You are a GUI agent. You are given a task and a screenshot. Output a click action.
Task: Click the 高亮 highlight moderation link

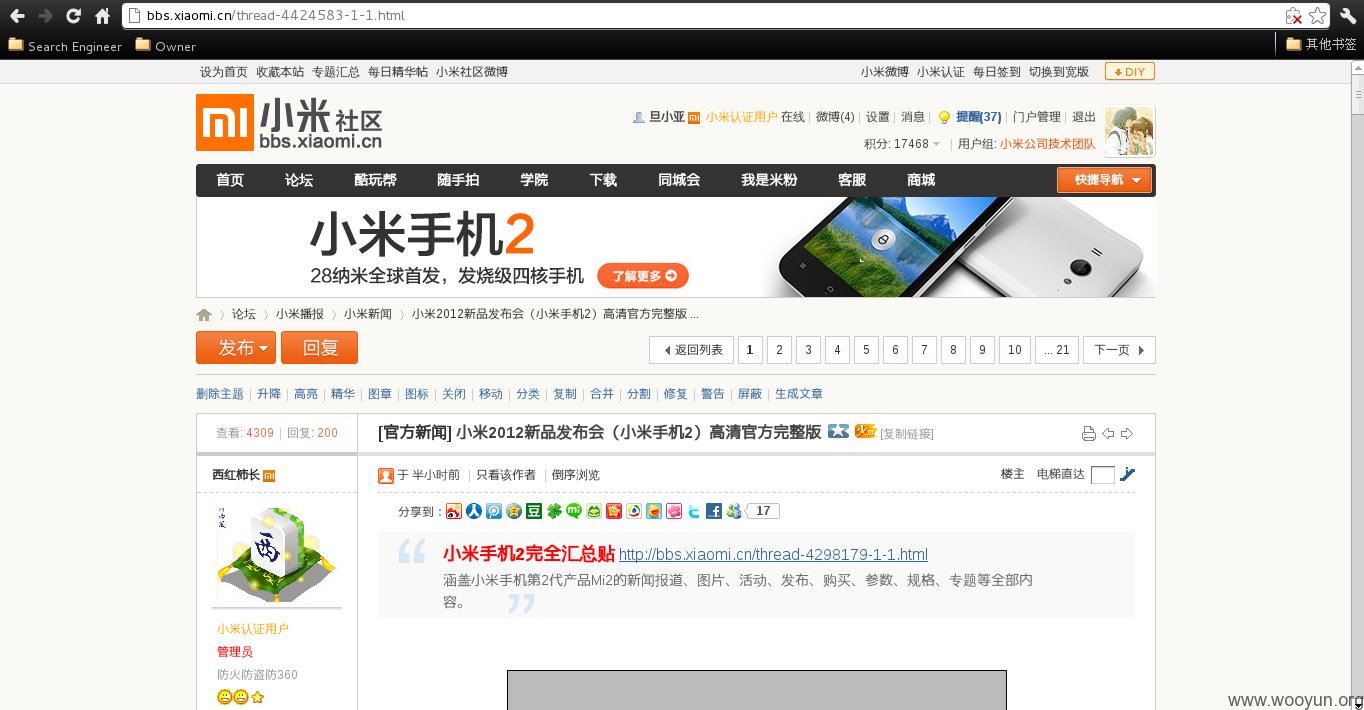click(306, 394)
